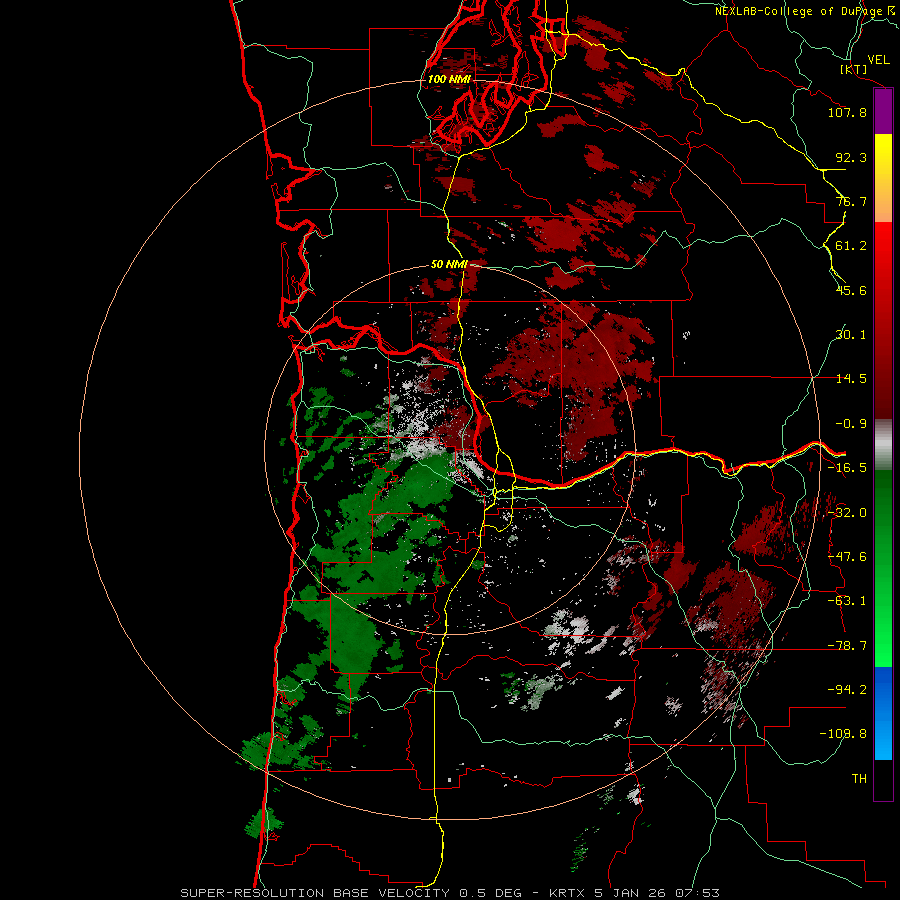Click the 50 NMI range ring label
The height and width of the screenshot is (900, 900).
pyautogui.click(x=449, y=265)
